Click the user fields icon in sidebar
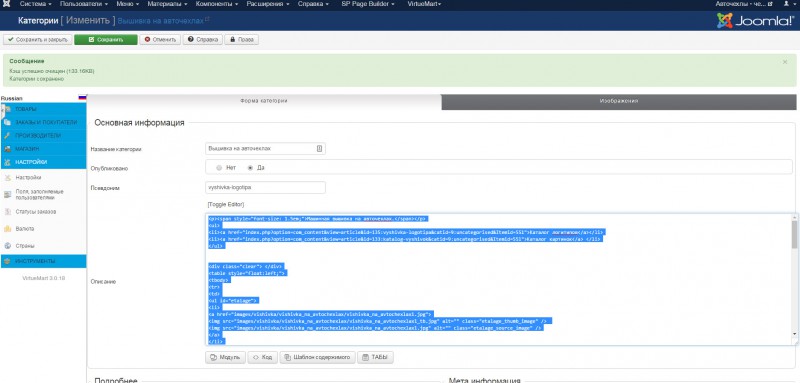This screenshot has height=383, width=800. pos(7,194)
